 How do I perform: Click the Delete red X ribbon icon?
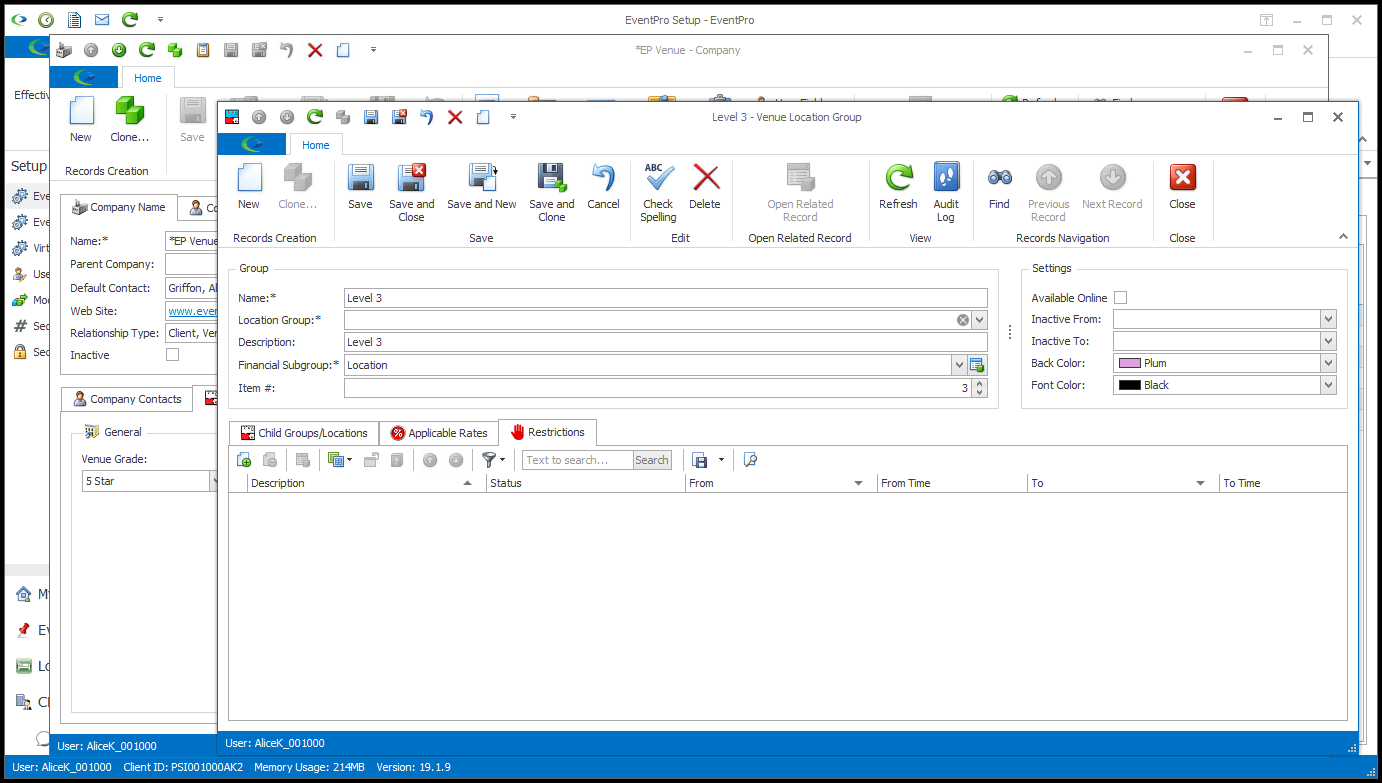tap(706, 178)
